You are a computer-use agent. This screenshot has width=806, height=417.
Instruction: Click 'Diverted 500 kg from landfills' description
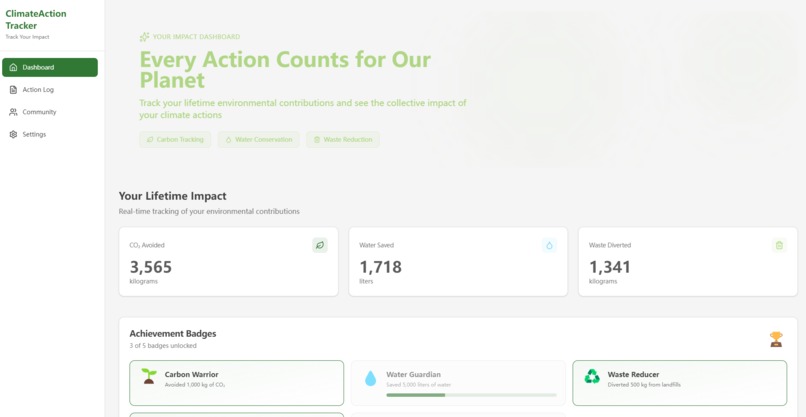(x=644, y=385)
